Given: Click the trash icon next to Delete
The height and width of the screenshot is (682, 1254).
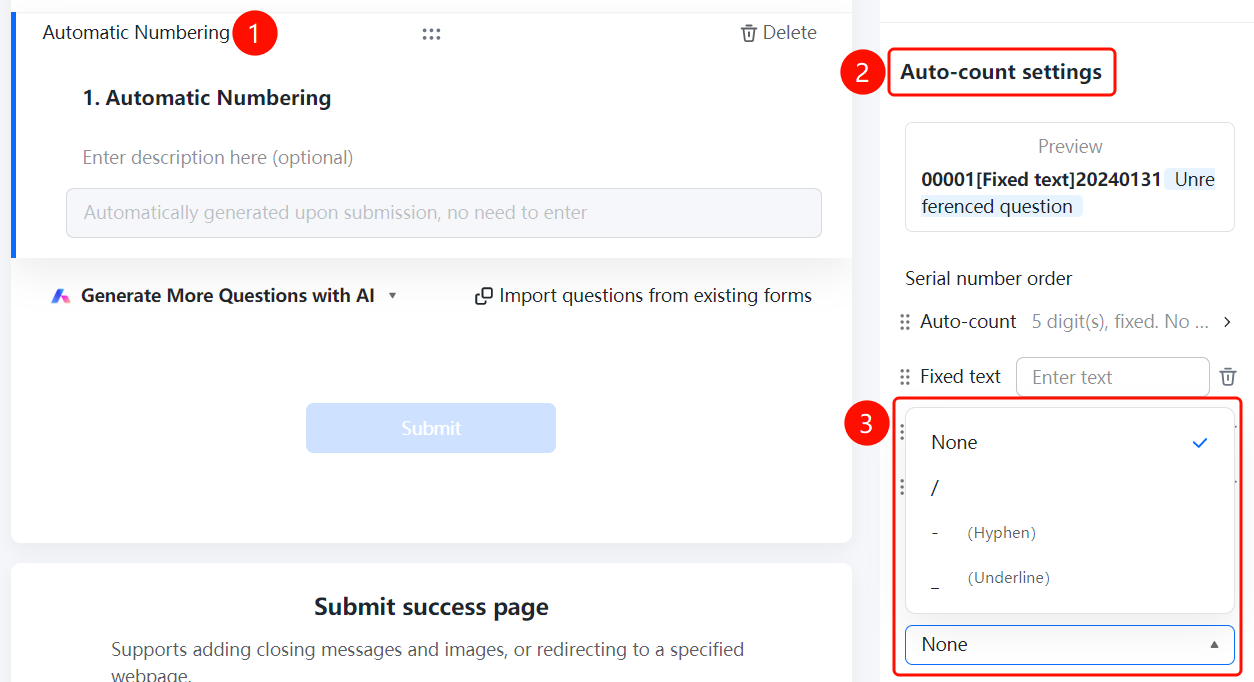Looking at the screenshot, I should coord(748,33).
